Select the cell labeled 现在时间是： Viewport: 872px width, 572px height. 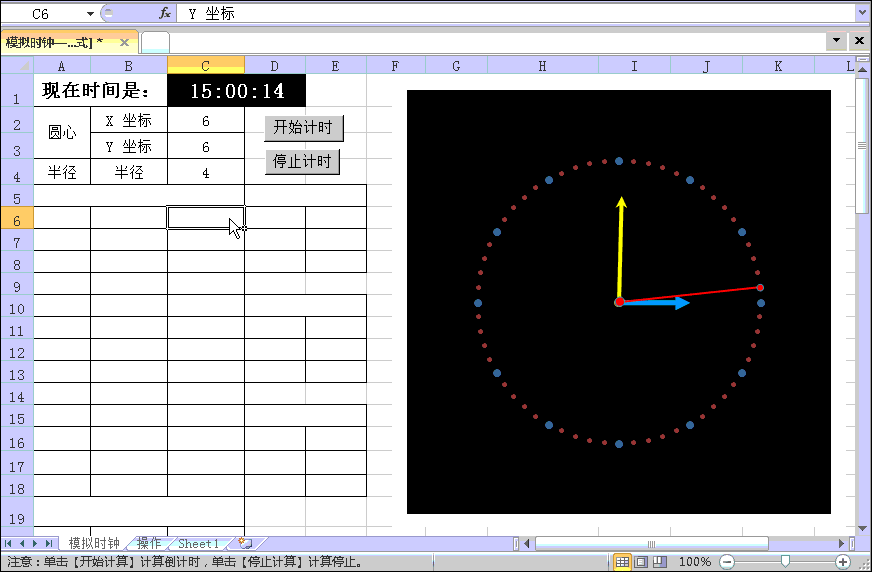pyautogui.click(x=101, y=91)
